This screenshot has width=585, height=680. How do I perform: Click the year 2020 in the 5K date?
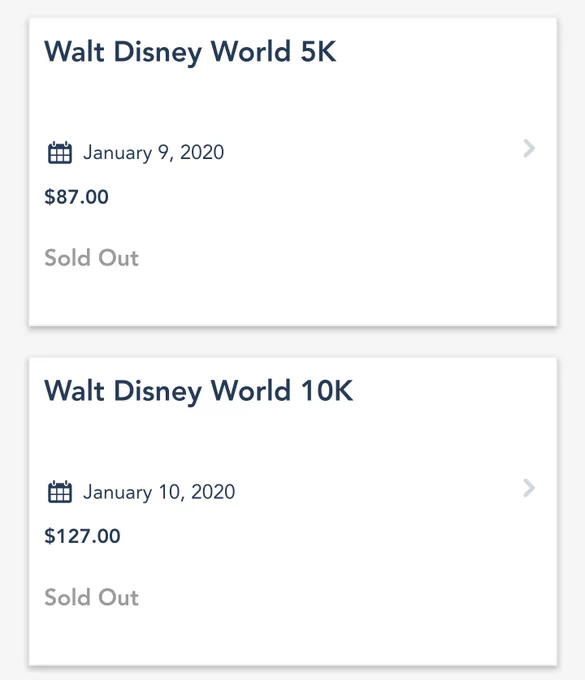pos(202,152)
